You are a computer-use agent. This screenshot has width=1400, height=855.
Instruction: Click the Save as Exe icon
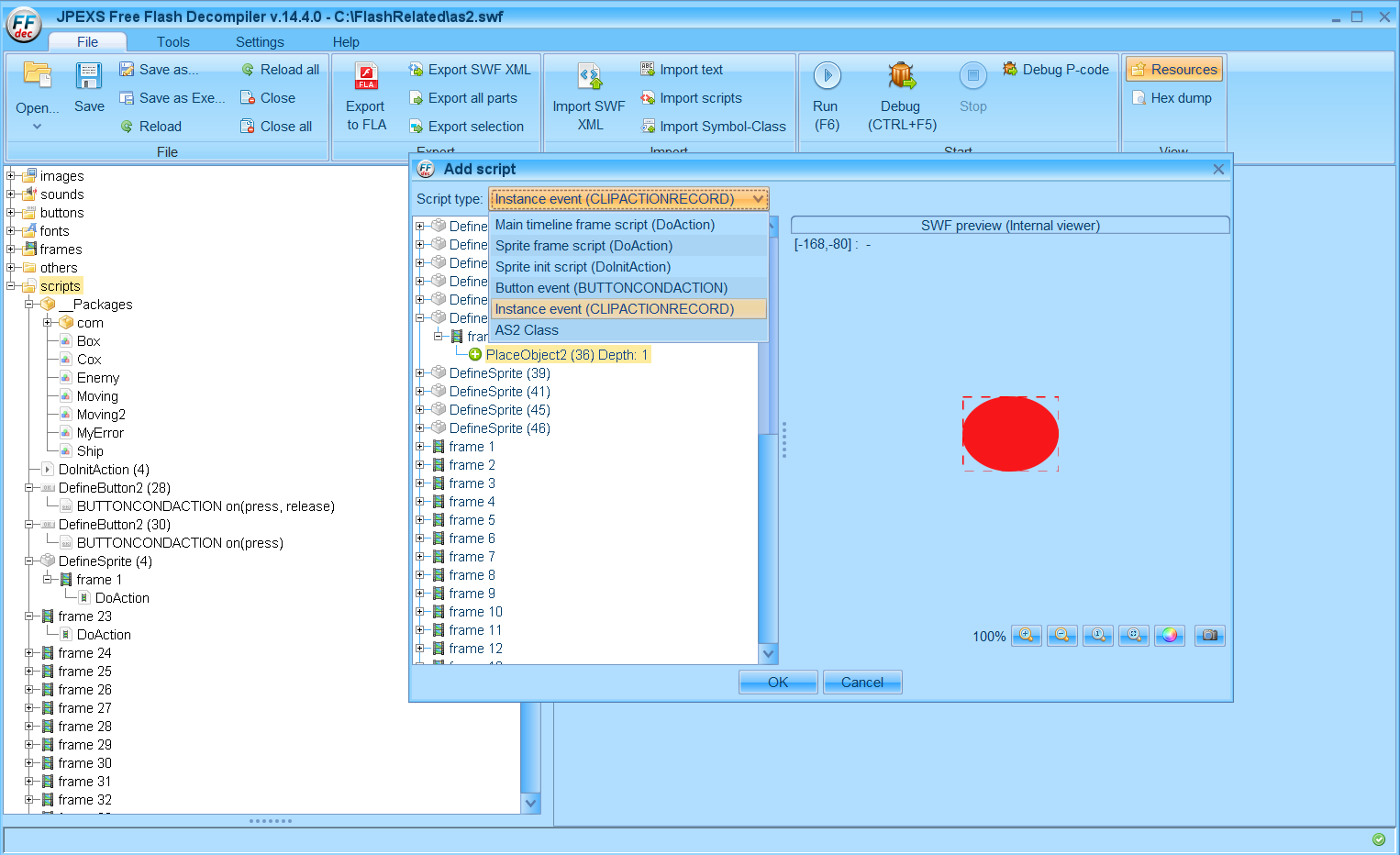click(127, 98)
